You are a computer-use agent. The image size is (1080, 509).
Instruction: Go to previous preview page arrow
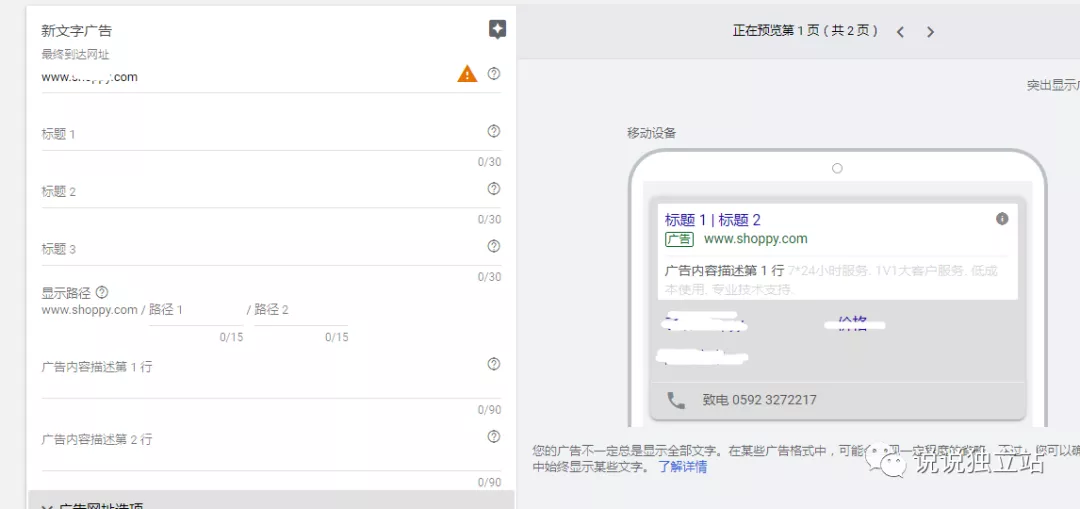(x=900, y=32)
